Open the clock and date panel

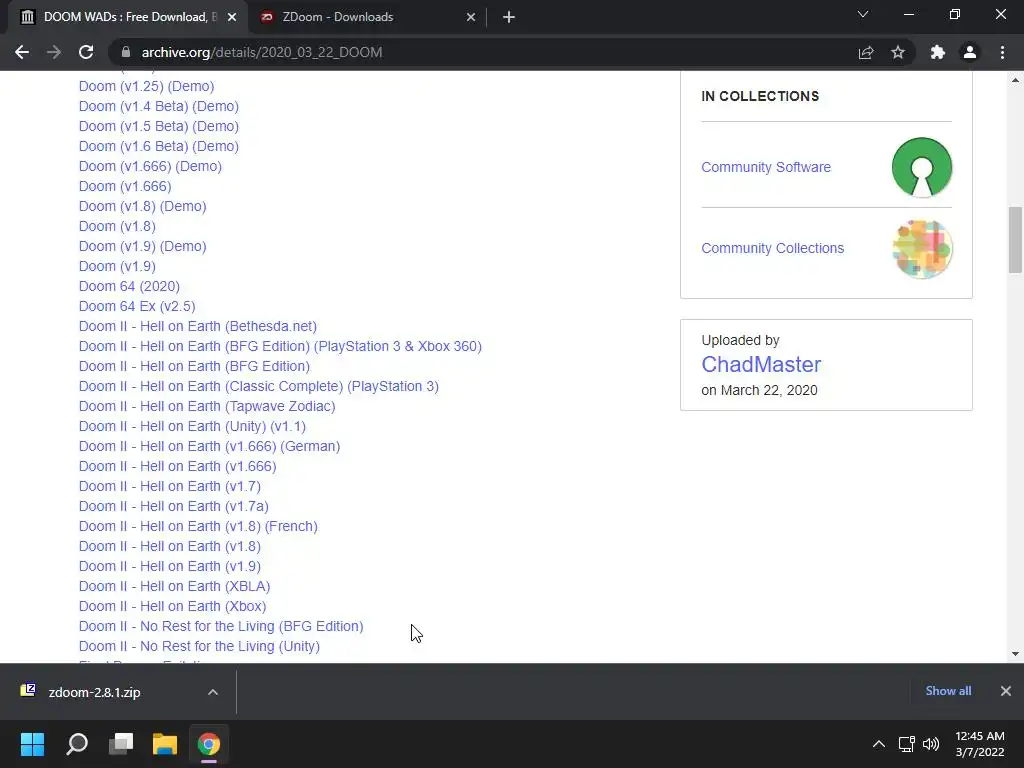[x=980, y=744]
